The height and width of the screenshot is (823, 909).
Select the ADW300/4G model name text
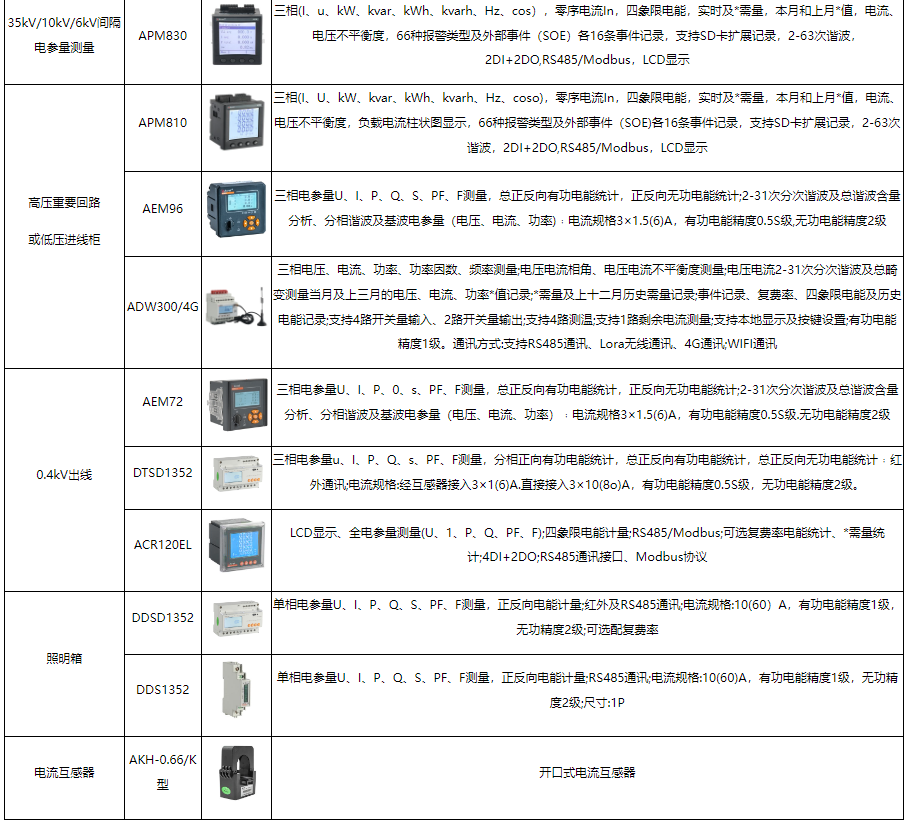[163, 307]
